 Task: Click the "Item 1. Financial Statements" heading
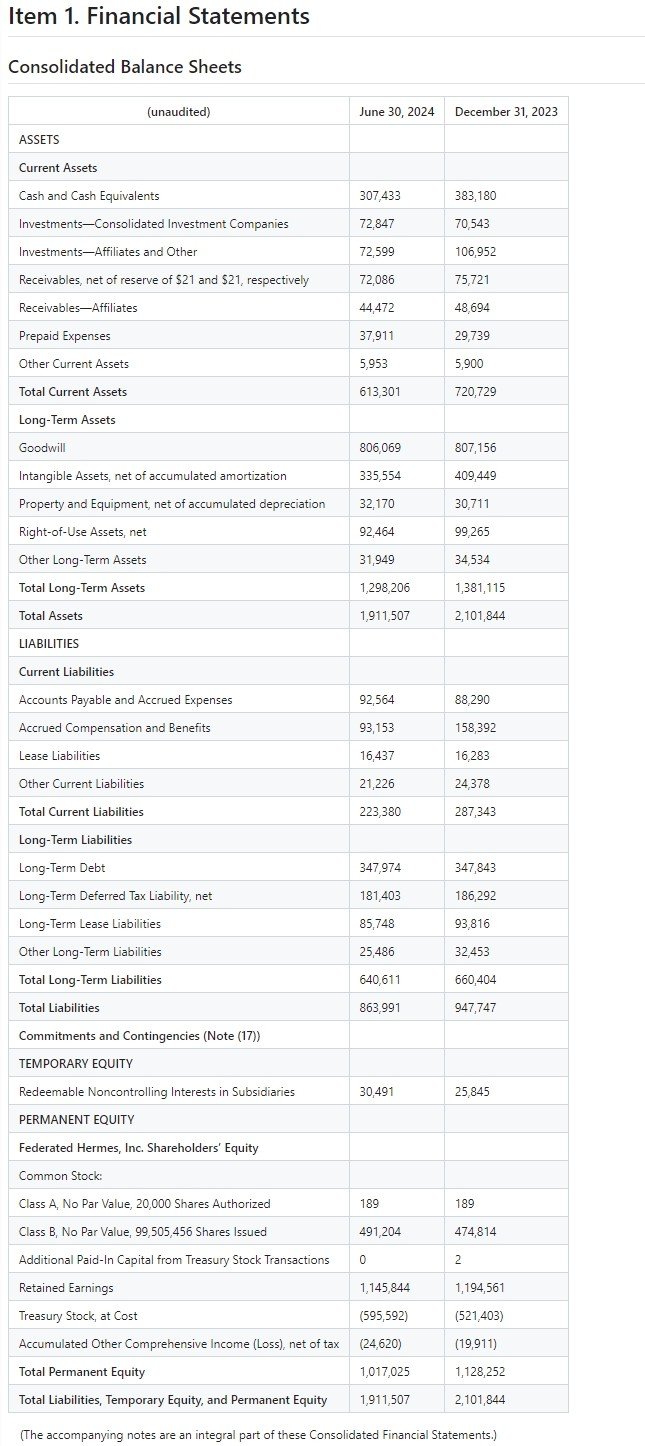tap(159, 17)
